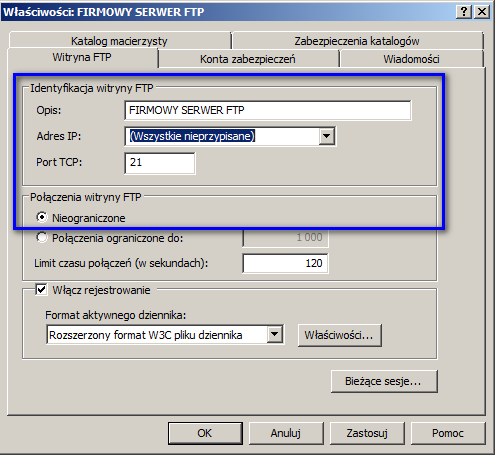495x455 pixels.
Task: Toggle the Włącz rejestrowanie checkbox
Action: 41,289
